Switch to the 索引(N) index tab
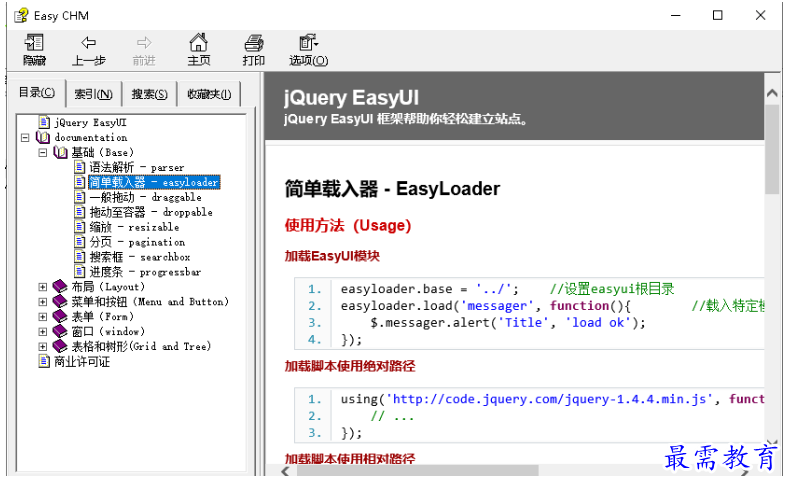 (x=94, y=94)
